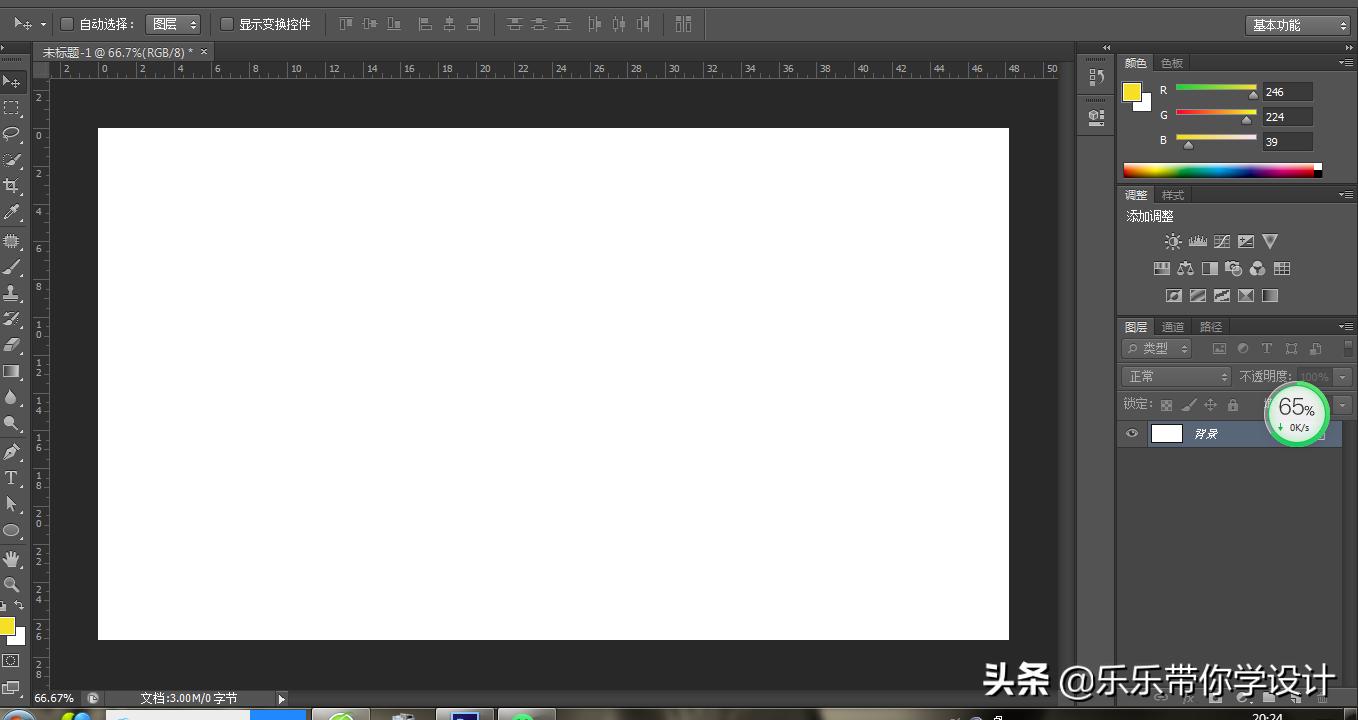Screen dimensions: 1358x720
Task: Enable the 自动选择 checkbox
Action: click(x=67, y=24)
